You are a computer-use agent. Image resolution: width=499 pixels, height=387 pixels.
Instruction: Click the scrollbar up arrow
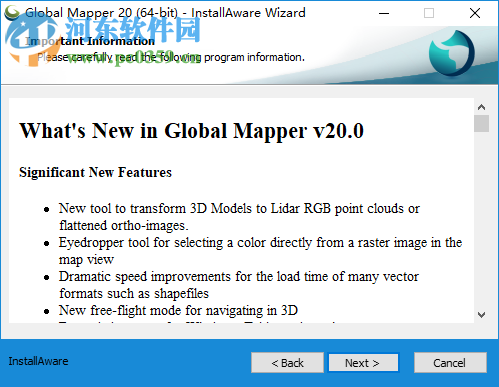pyautogui.click(x=481, y=107)
